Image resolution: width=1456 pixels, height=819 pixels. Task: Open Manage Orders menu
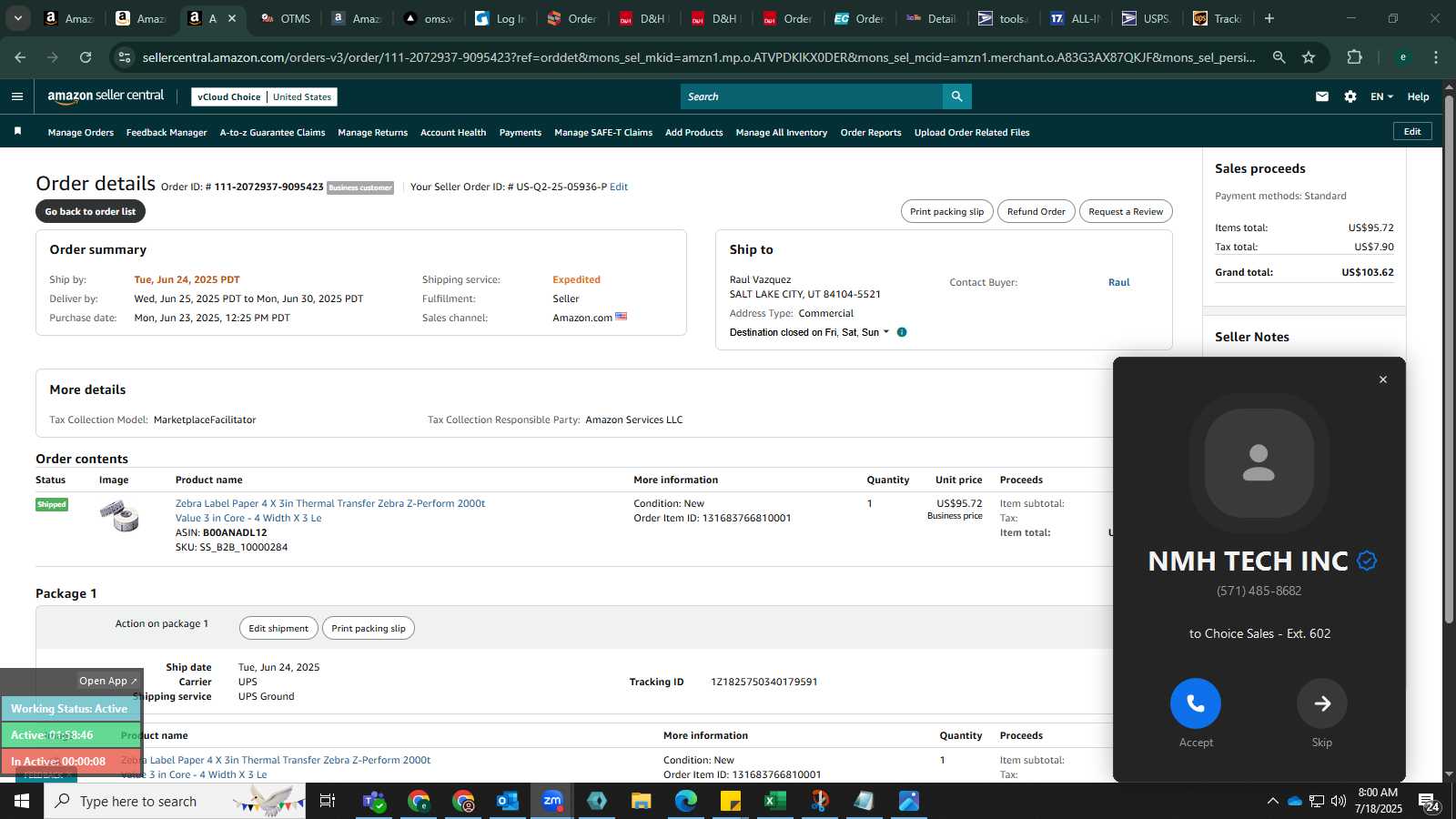[x=81, y=133]
